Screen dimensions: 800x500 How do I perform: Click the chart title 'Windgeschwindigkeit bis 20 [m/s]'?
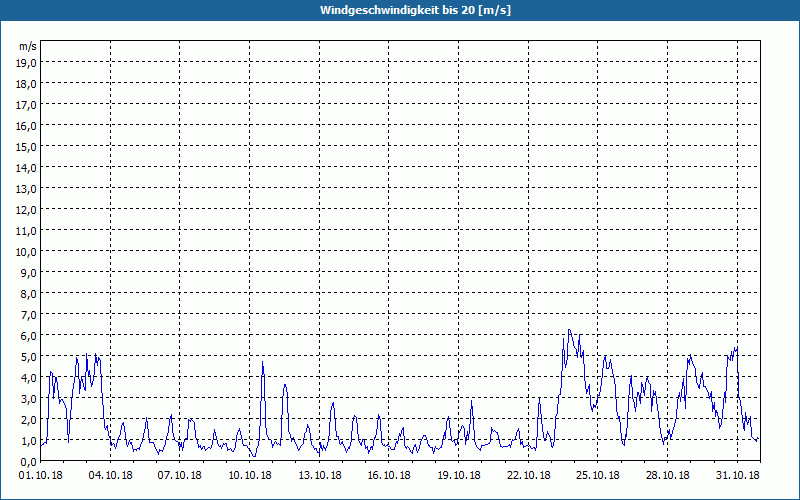pos(400,10)
